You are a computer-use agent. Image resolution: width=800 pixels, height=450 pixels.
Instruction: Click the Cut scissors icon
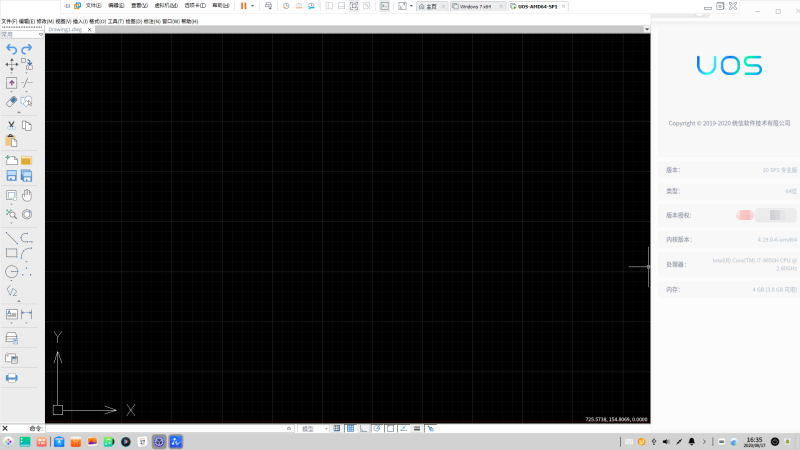click(11, 125)
